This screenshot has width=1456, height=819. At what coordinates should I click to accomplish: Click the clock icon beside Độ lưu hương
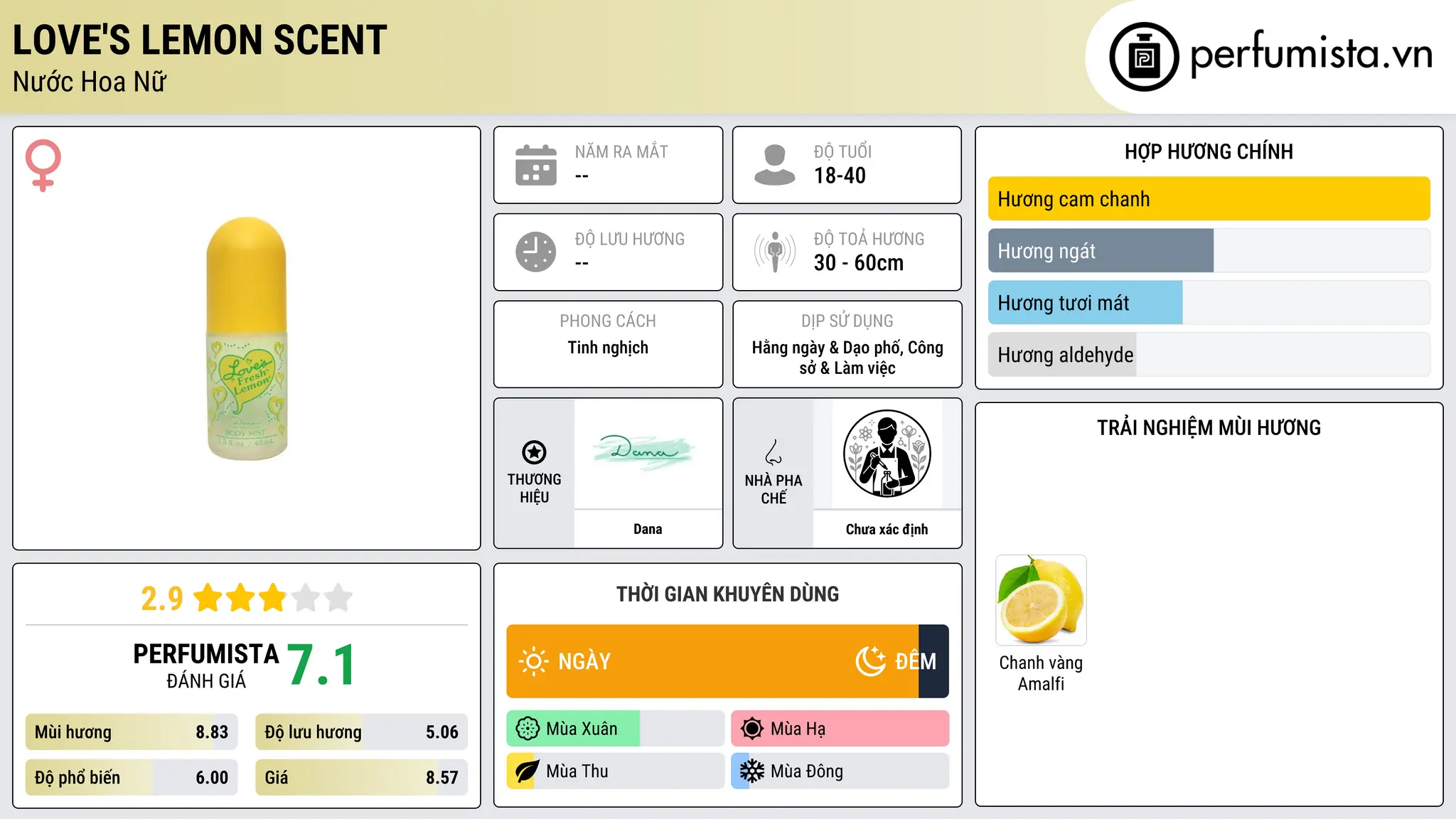(536, 252)
